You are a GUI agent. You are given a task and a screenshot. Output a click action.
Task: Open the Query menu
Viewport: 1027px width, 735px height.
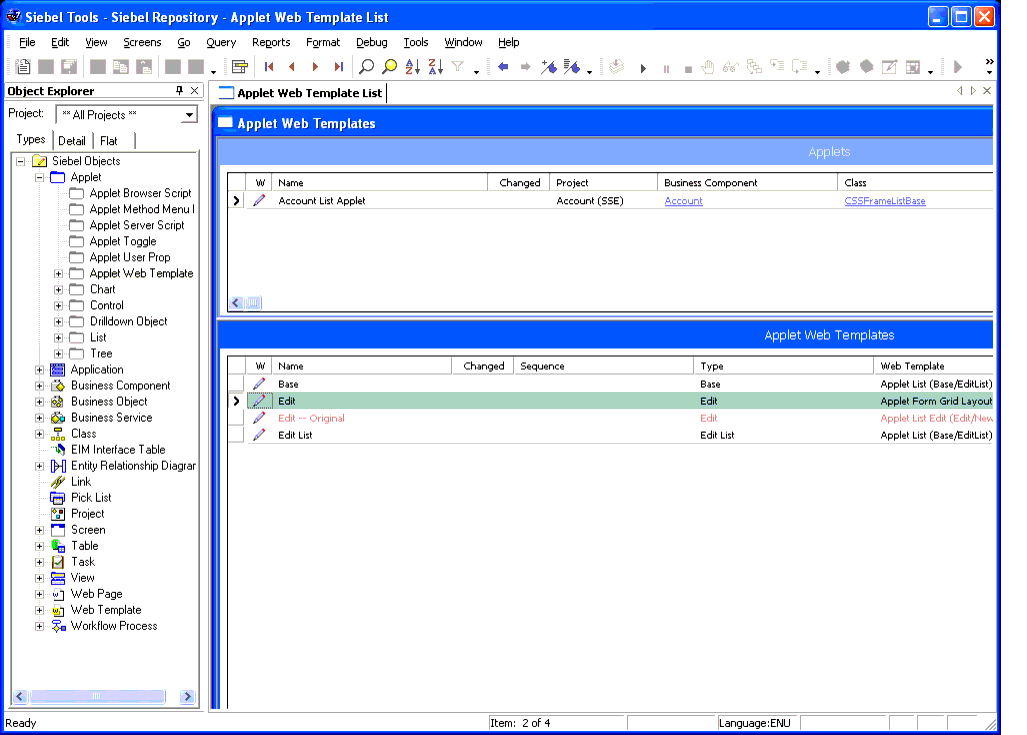tap(221, 42)
